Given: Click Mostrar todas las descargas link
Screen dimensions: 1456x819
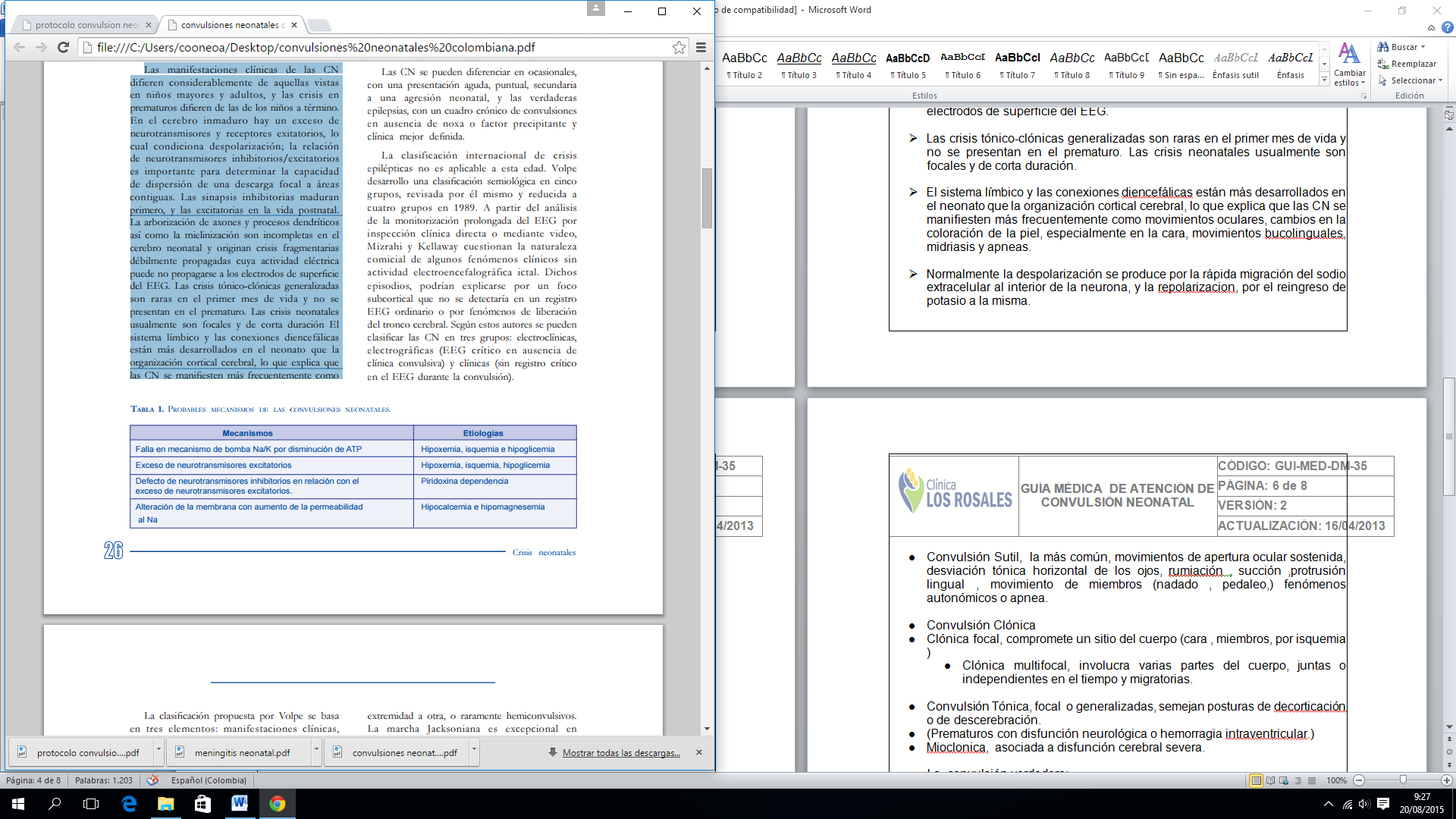Looking at the screenshot, I should (x=620, y=753).
